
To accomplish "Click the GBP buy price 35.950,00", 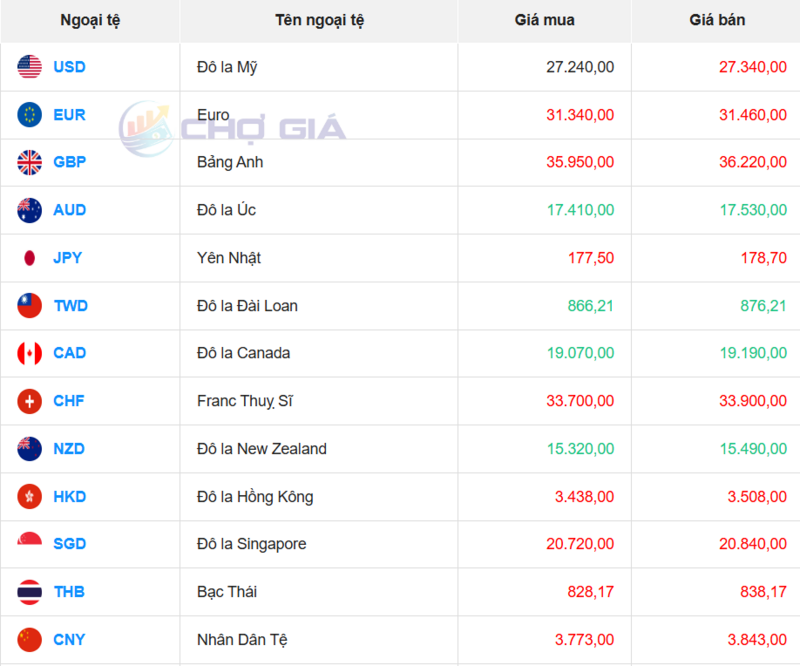I will point(579,162).
